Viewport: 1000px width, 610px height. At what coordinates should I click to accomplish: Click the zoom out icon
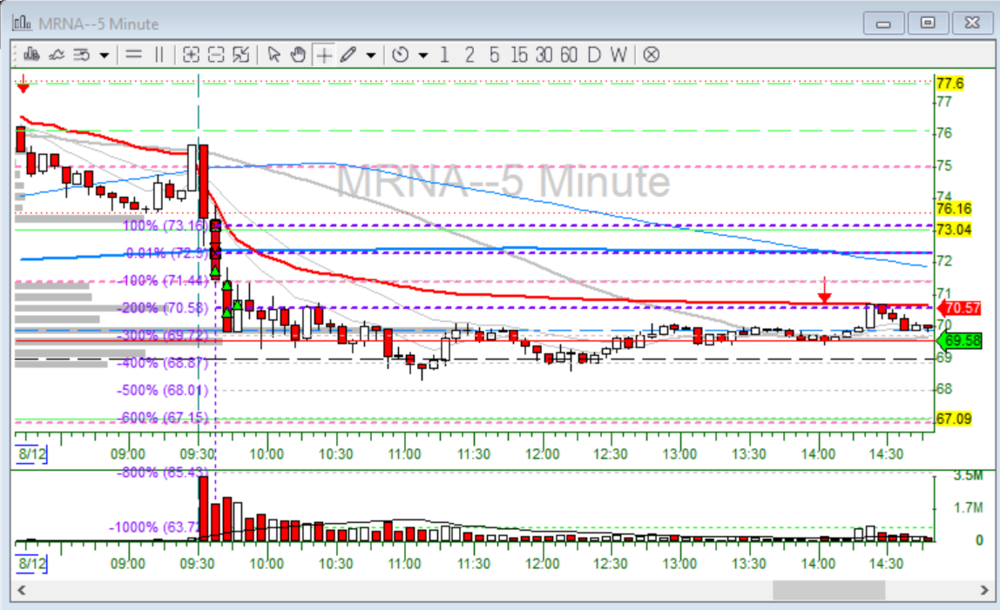click(x=217, y=54)
